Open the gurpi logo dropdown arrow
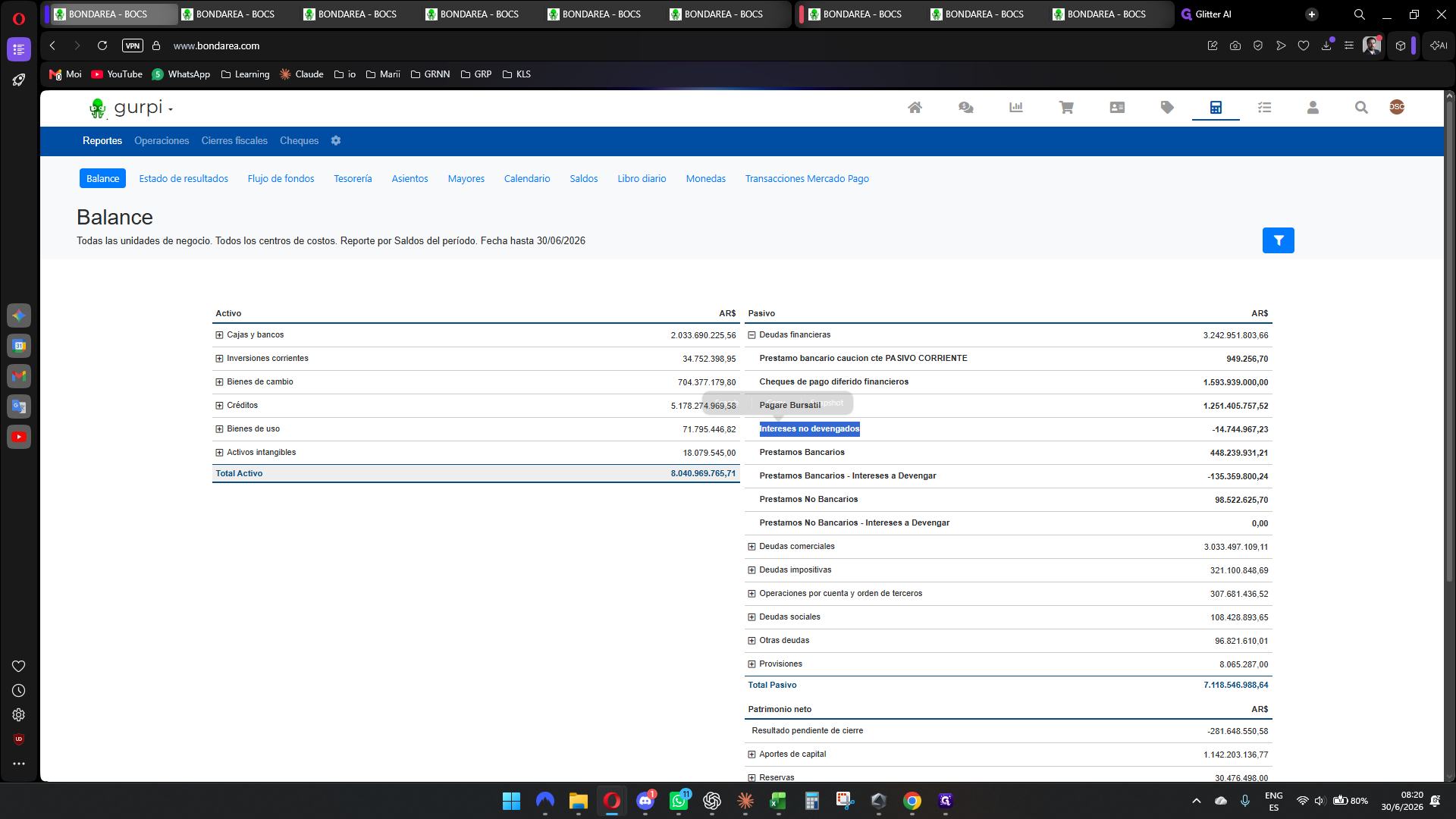The image size is (1456, 819). [x=171, y=110]
